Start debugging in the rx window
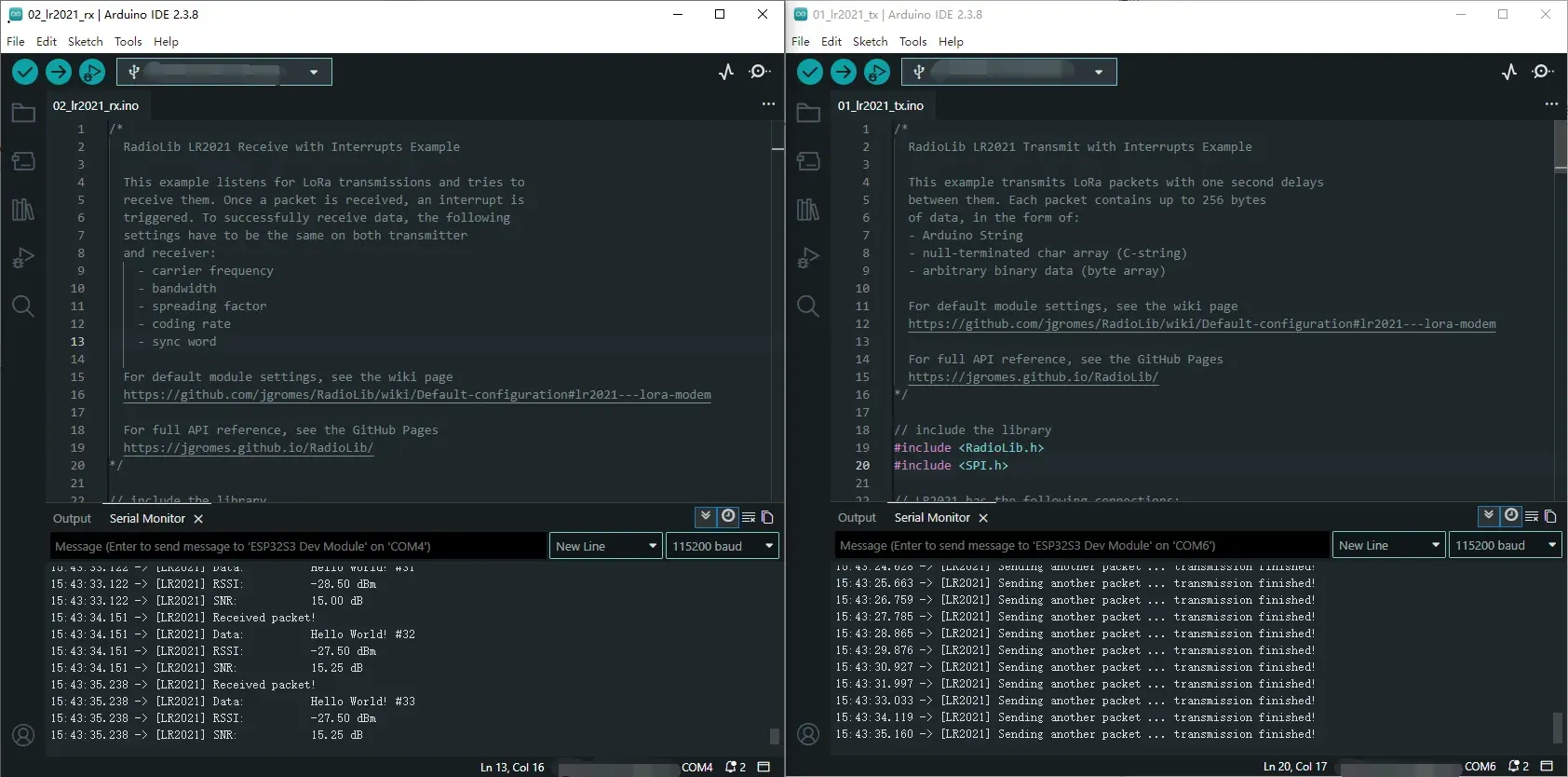This screenshot has width=1568, height=777. [92, 72]
